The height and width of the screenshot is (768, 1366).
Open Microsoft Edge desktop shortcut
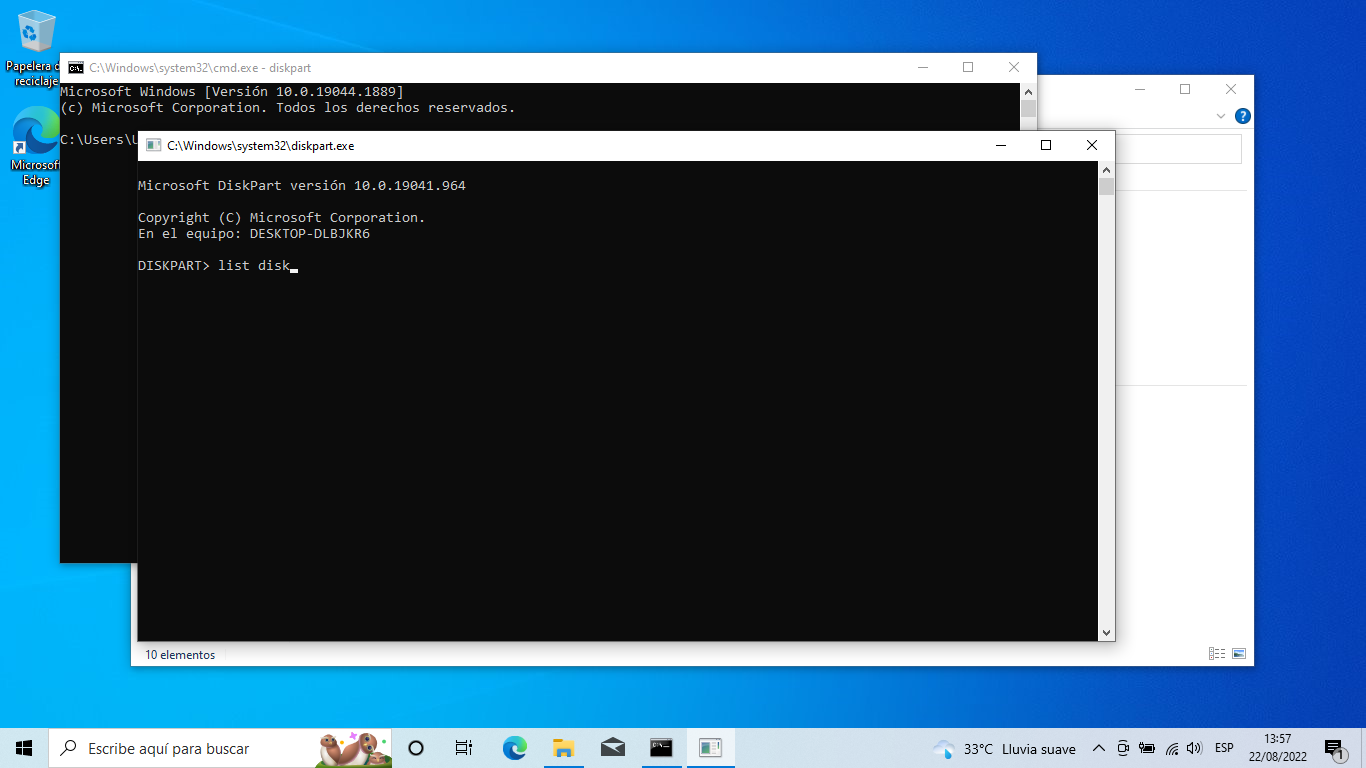36,138
